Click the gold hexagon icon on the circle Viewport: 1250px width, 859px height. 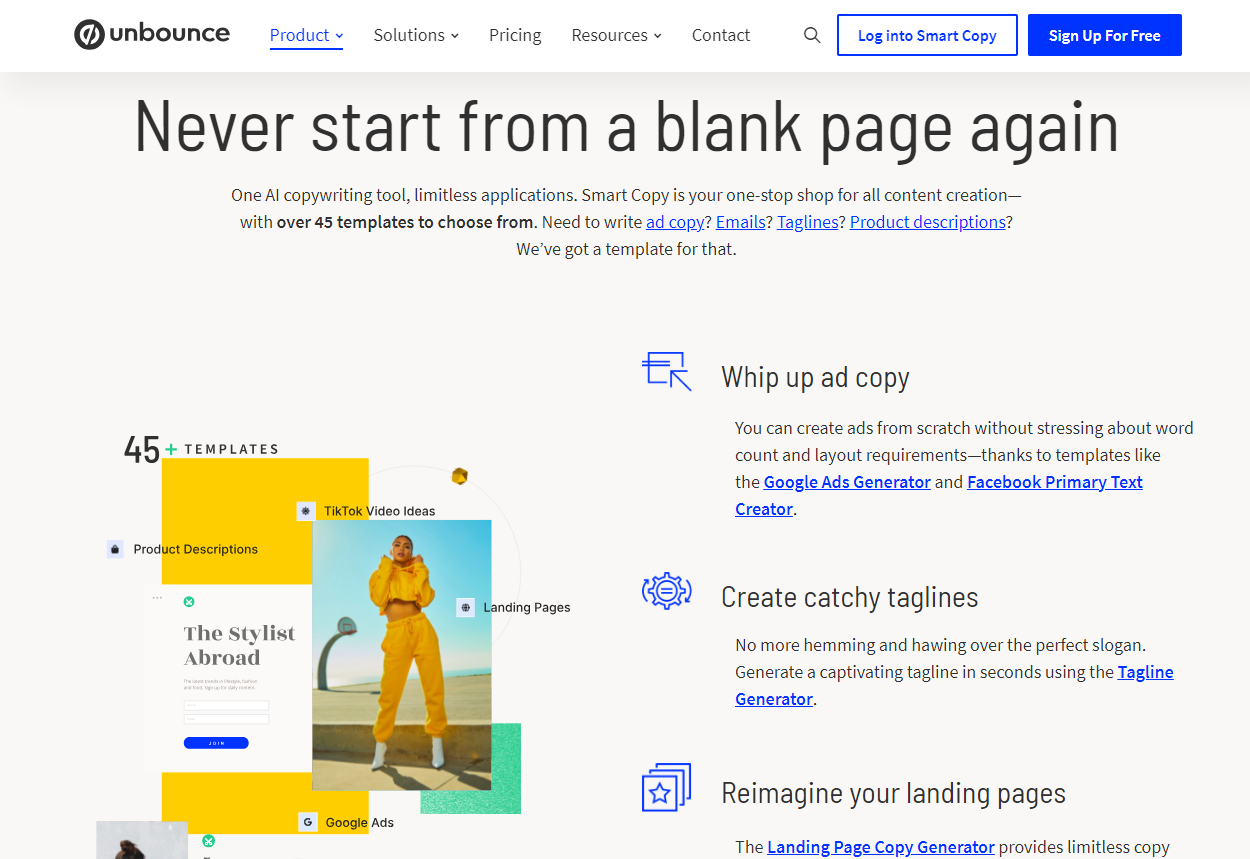click(x=459, y=475)
